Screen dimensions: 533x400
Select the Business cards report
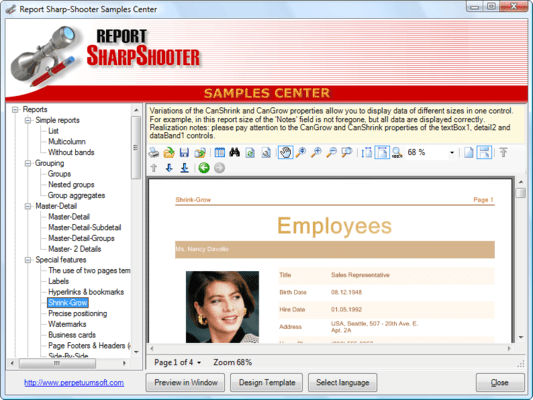pos(72,335)
